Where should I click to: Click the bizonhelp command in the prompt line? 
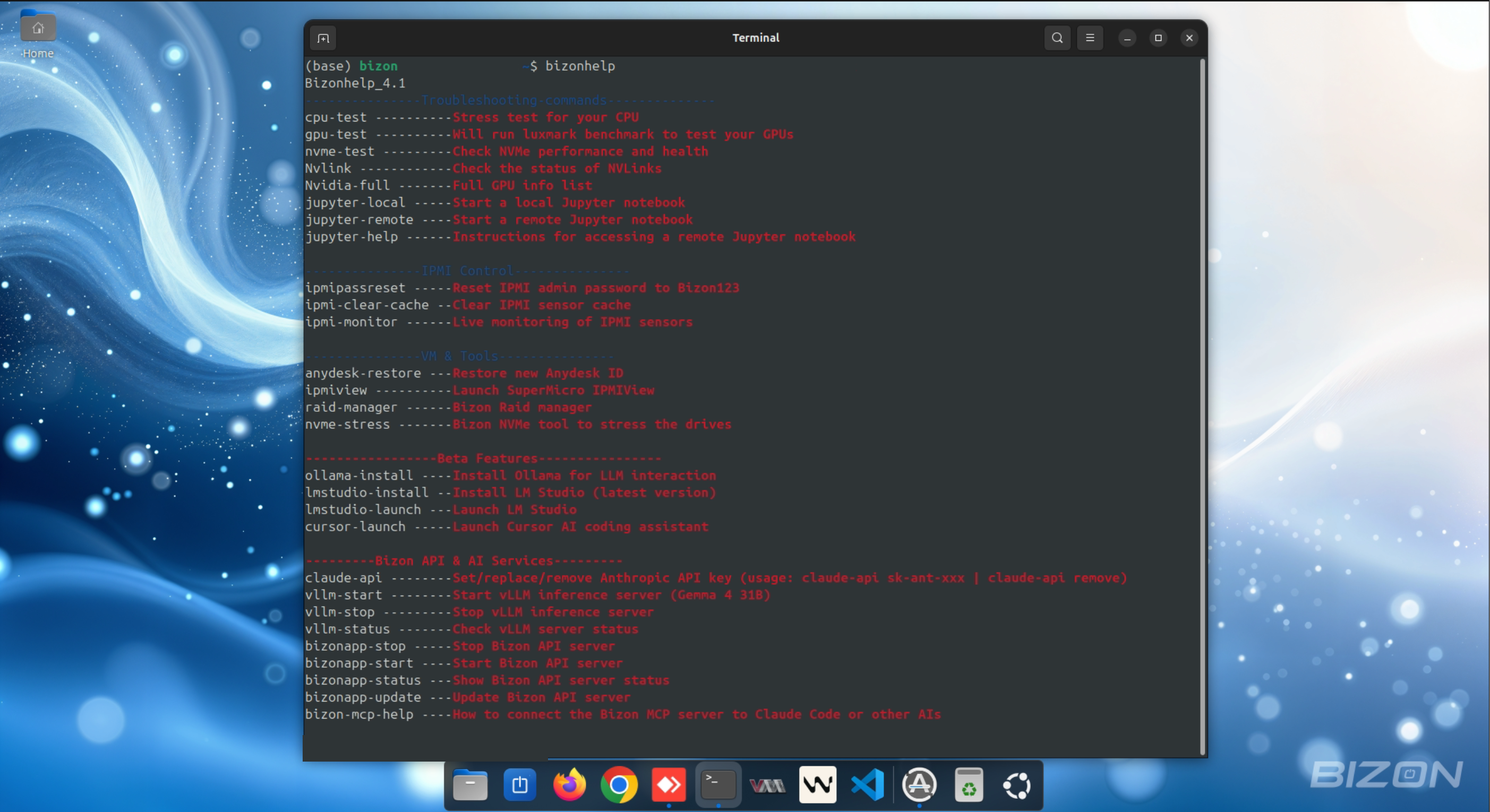(581, 66)
